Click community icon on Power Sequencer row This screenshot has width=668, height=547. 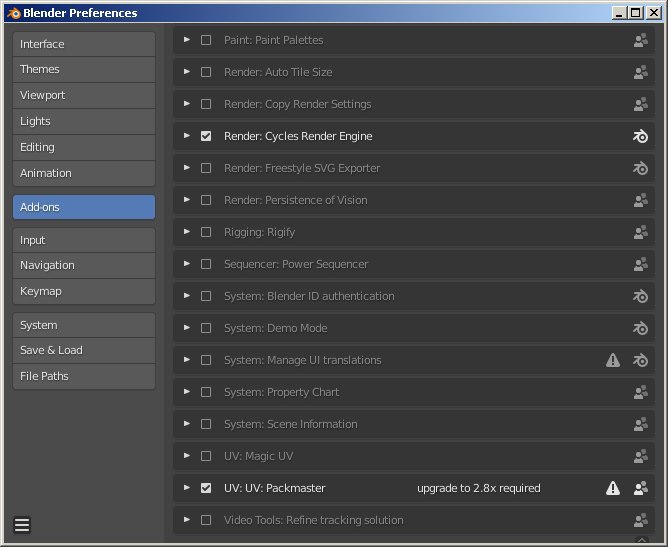[640, 264]
